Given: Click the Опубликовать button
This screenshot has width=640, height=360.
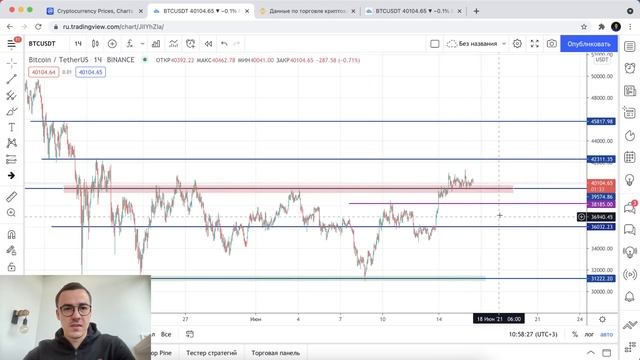Looking at the screenshot, I should [x=589, y=44].
